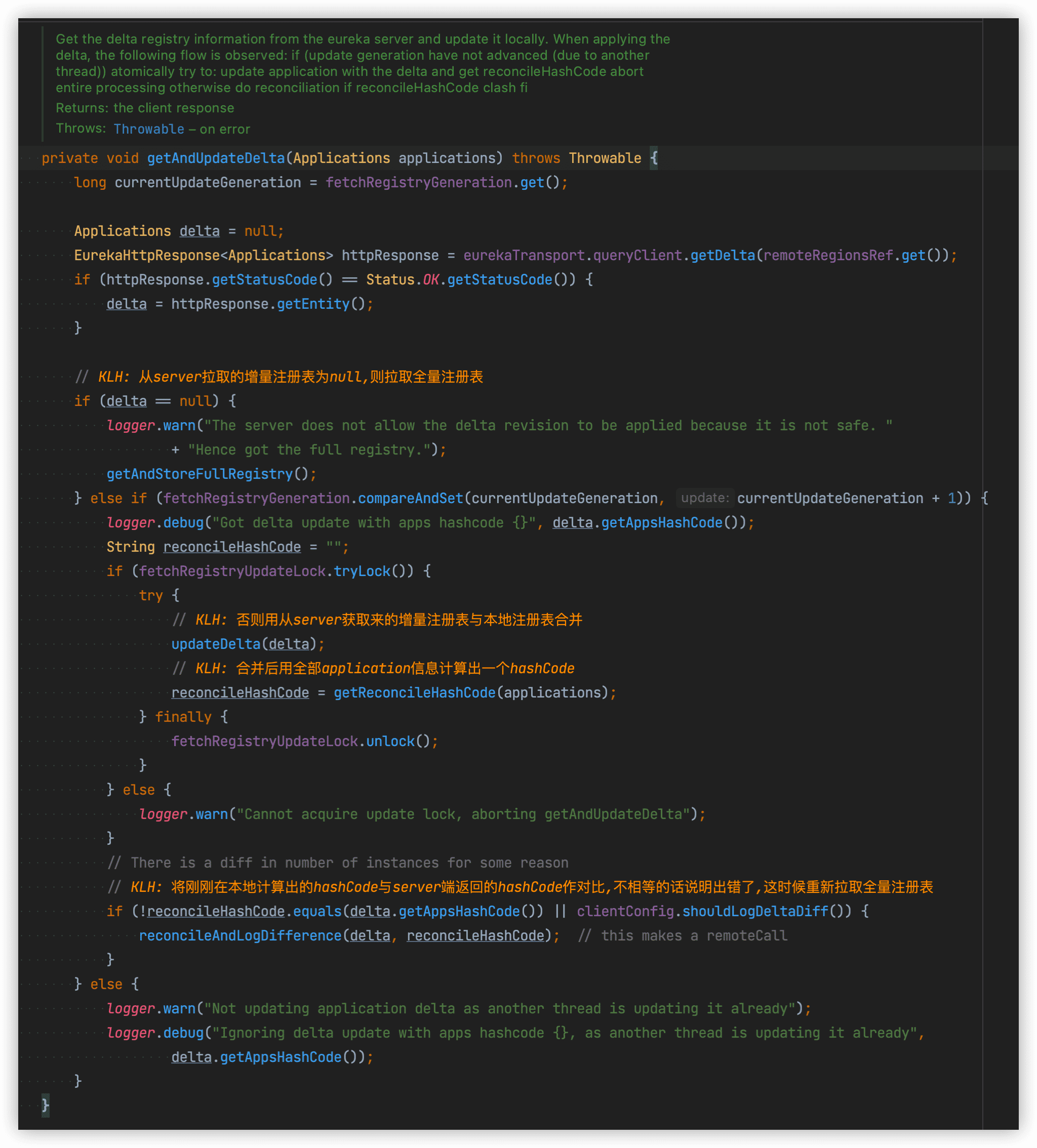Screen dimensions: 1037x1148
Task: Click the 'Not updating application delta' warning string
Action: coord(500,1008)
